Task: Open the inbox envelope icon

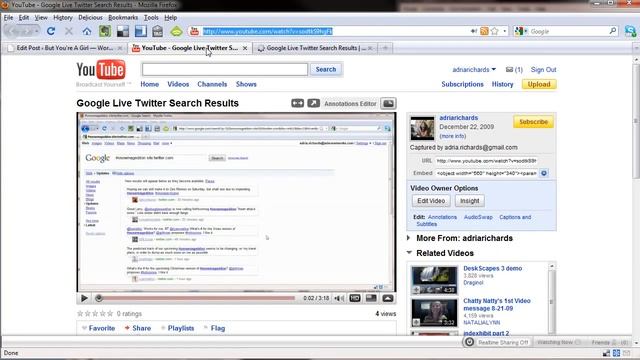Action: 509,70
